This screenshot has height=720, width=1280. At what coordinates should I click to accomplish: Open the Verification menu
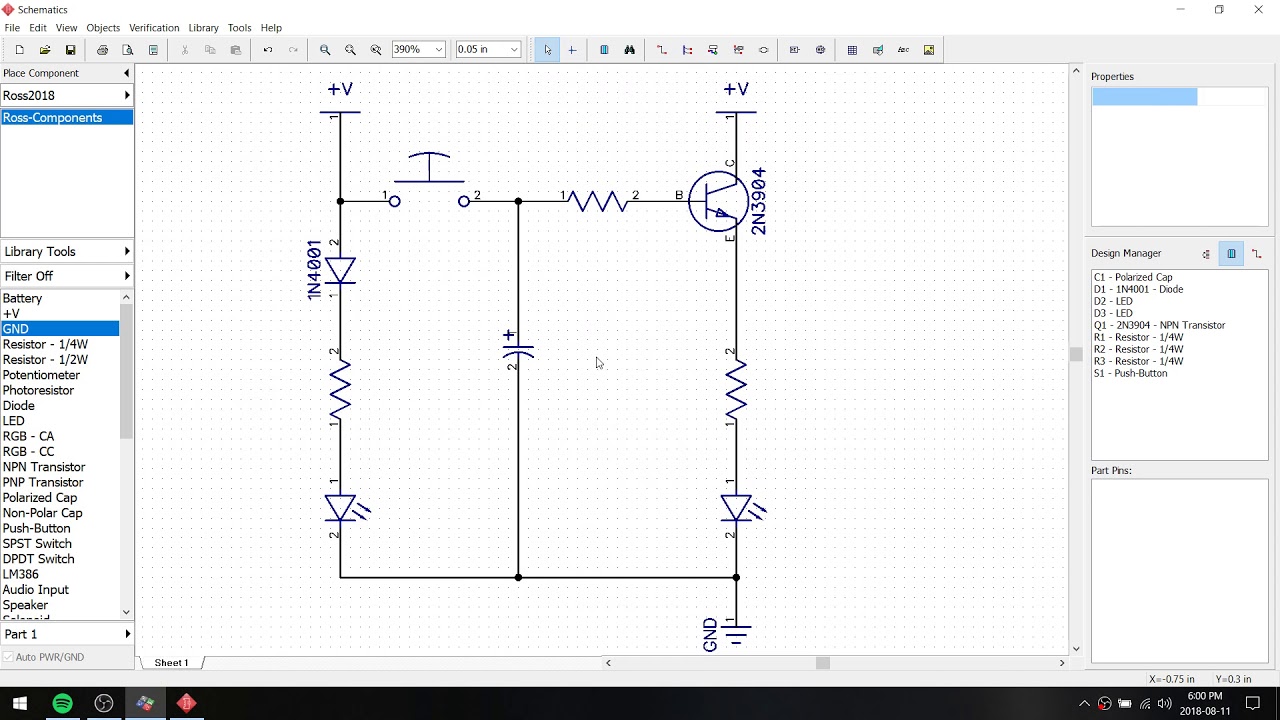tap(154, 28)
